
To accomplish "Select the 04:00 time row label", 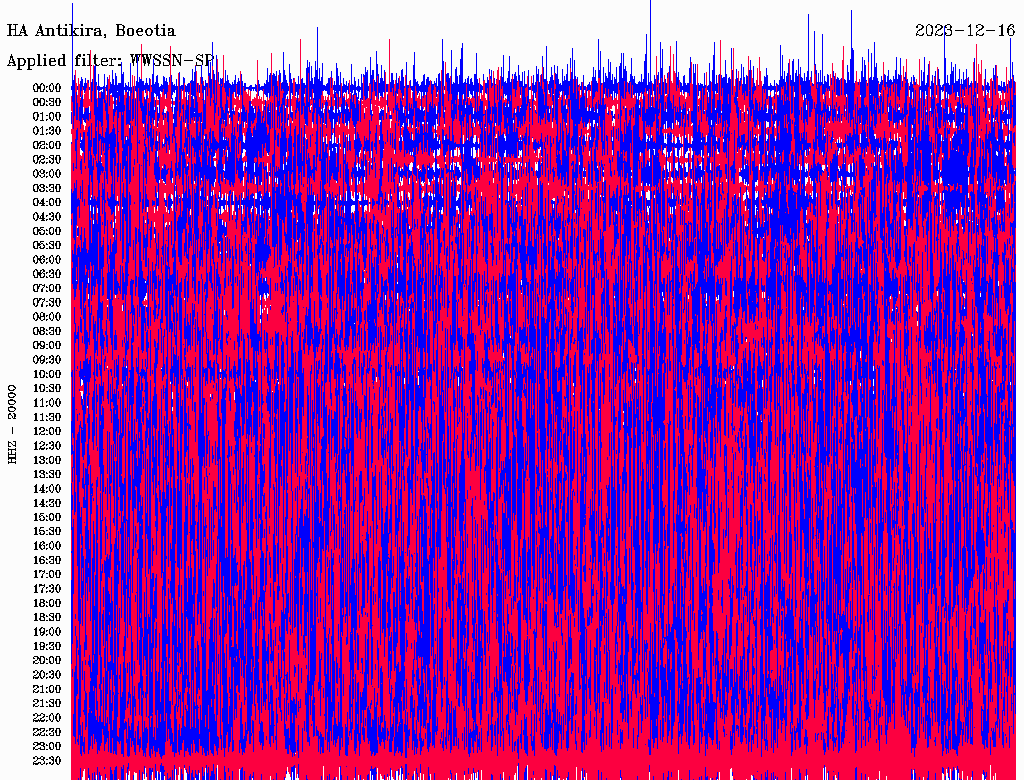I will 47,203.
